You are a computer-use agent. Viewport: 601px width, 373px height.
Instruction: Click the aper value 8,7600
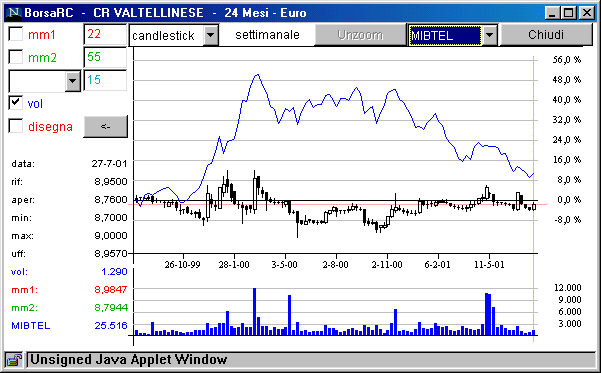111,199
